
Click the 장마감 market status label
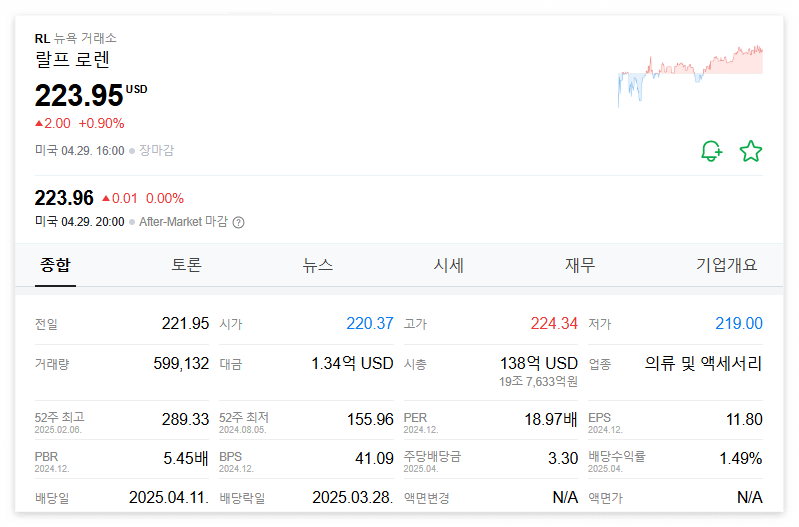[x=156, y=151]
